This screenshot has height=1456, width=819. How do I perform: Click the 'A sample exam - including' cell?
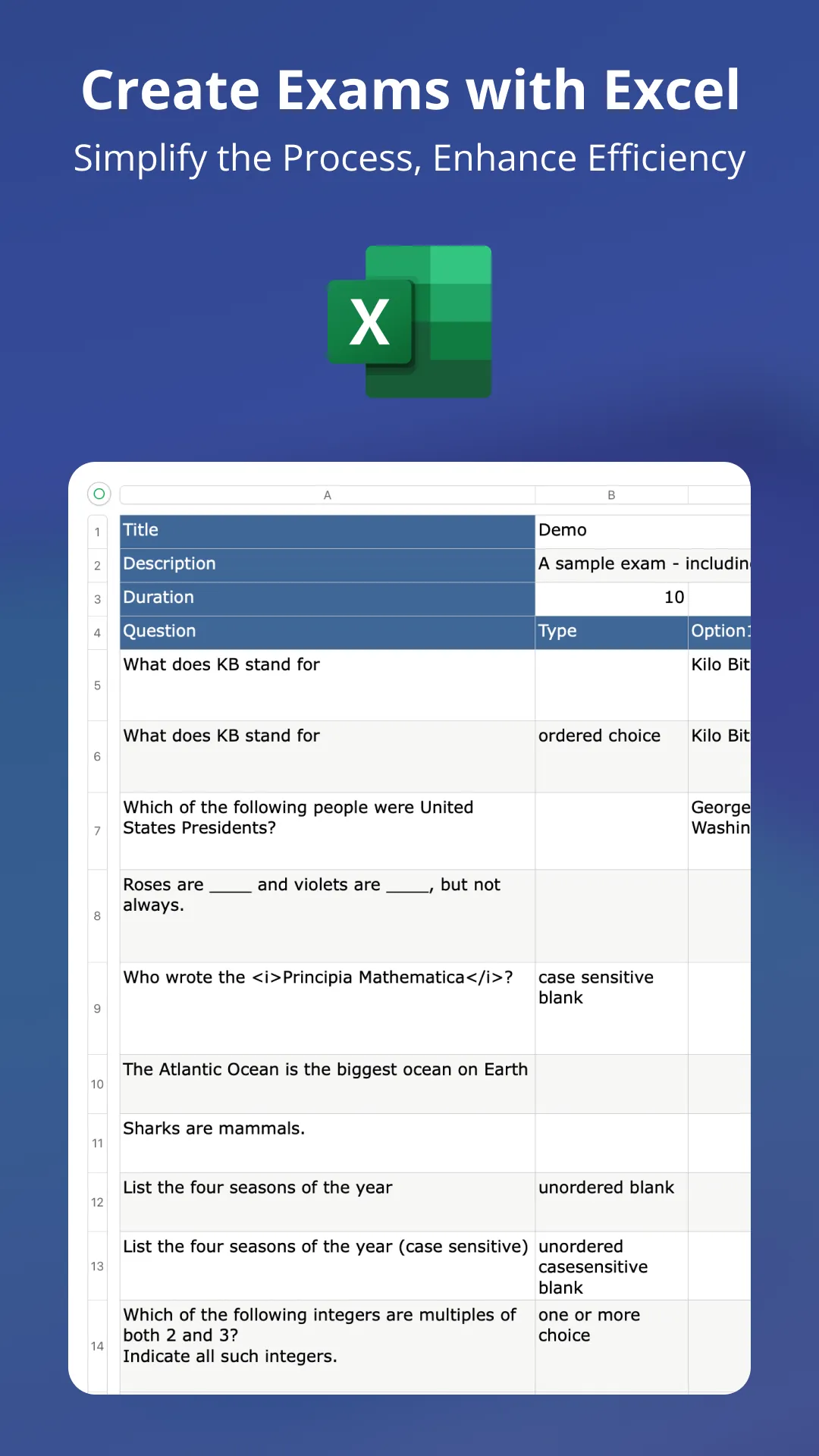(643, 565)
